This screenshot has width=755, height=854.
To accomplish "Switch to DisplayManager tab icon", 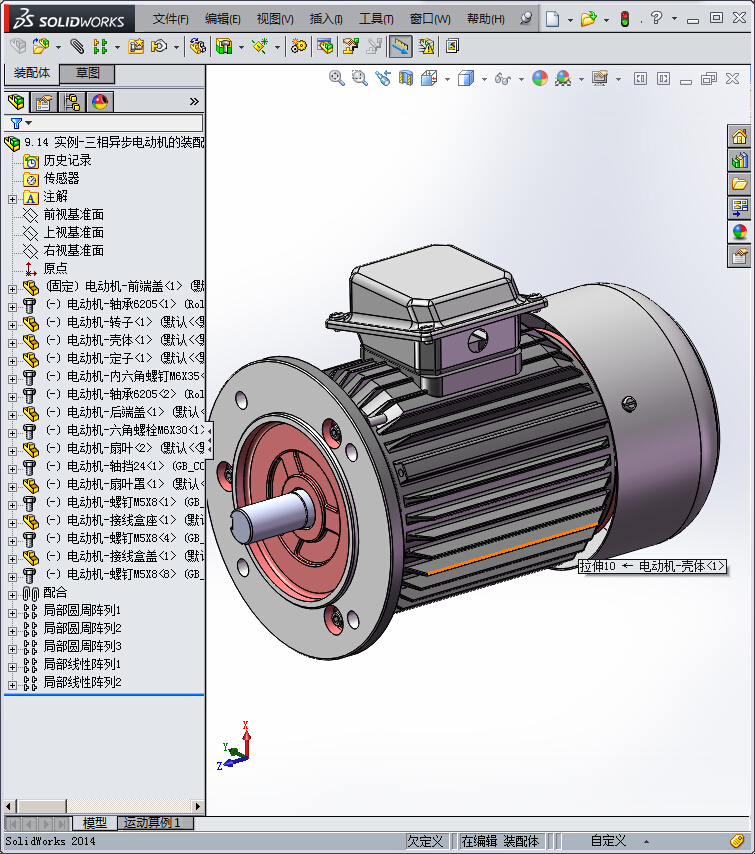I will click(100, 102).
